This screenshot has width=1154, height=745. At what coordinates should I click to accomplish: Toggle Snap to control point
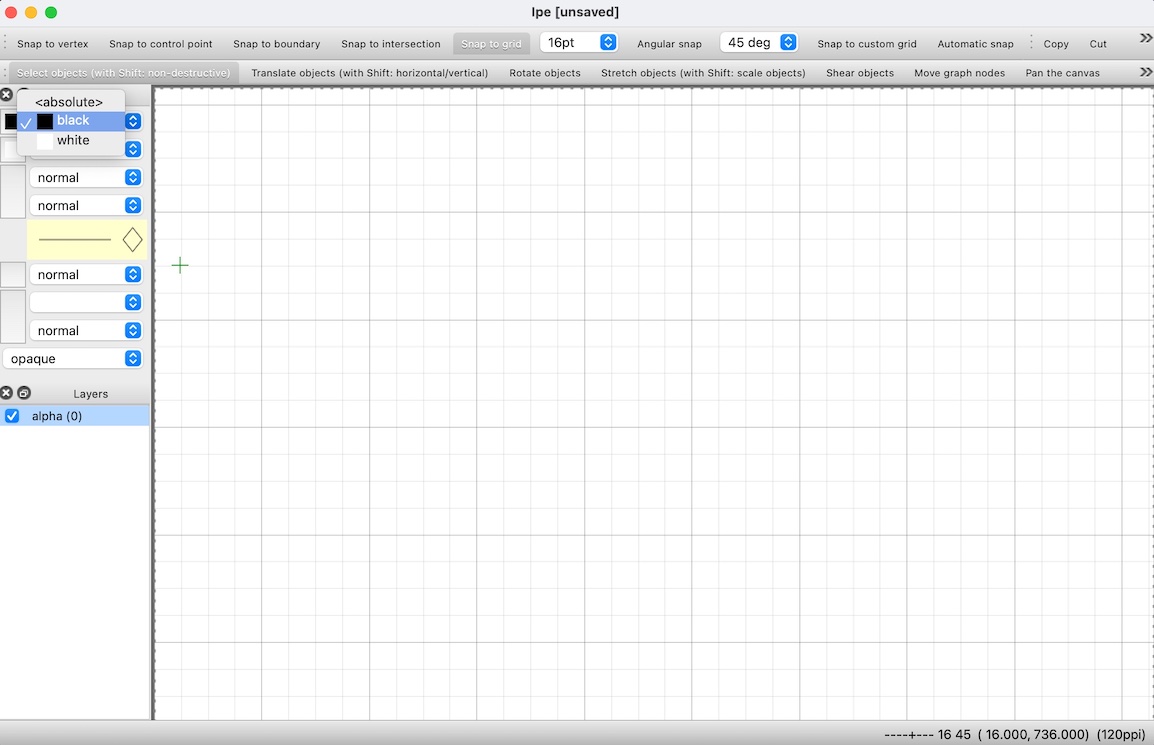point(160,44)
